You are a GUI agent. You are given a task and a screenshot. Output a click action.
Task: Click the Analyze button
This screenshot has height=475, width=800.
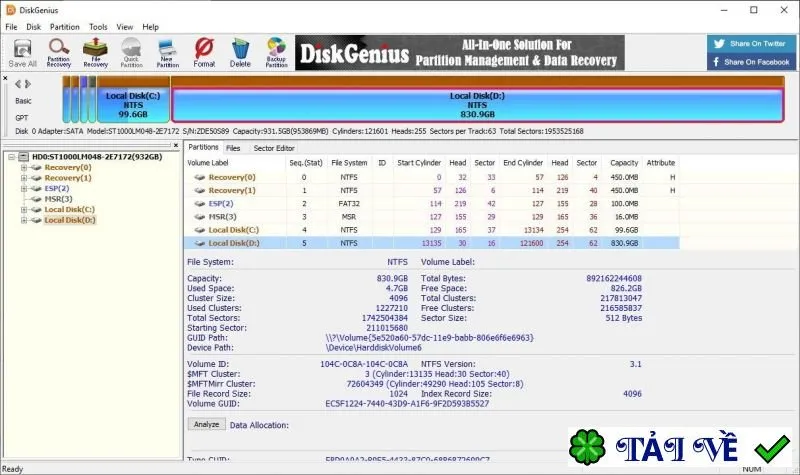tap(207, 424)
